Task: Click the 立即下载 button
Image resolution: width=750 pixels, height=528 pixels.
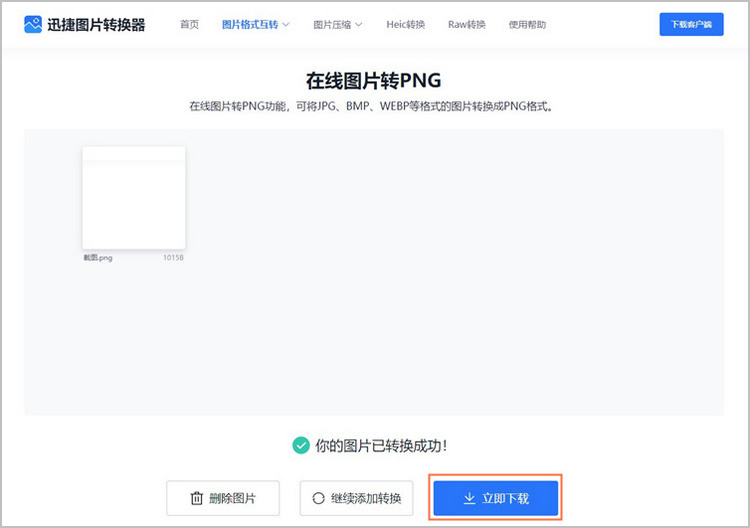Action: (496, 498)
